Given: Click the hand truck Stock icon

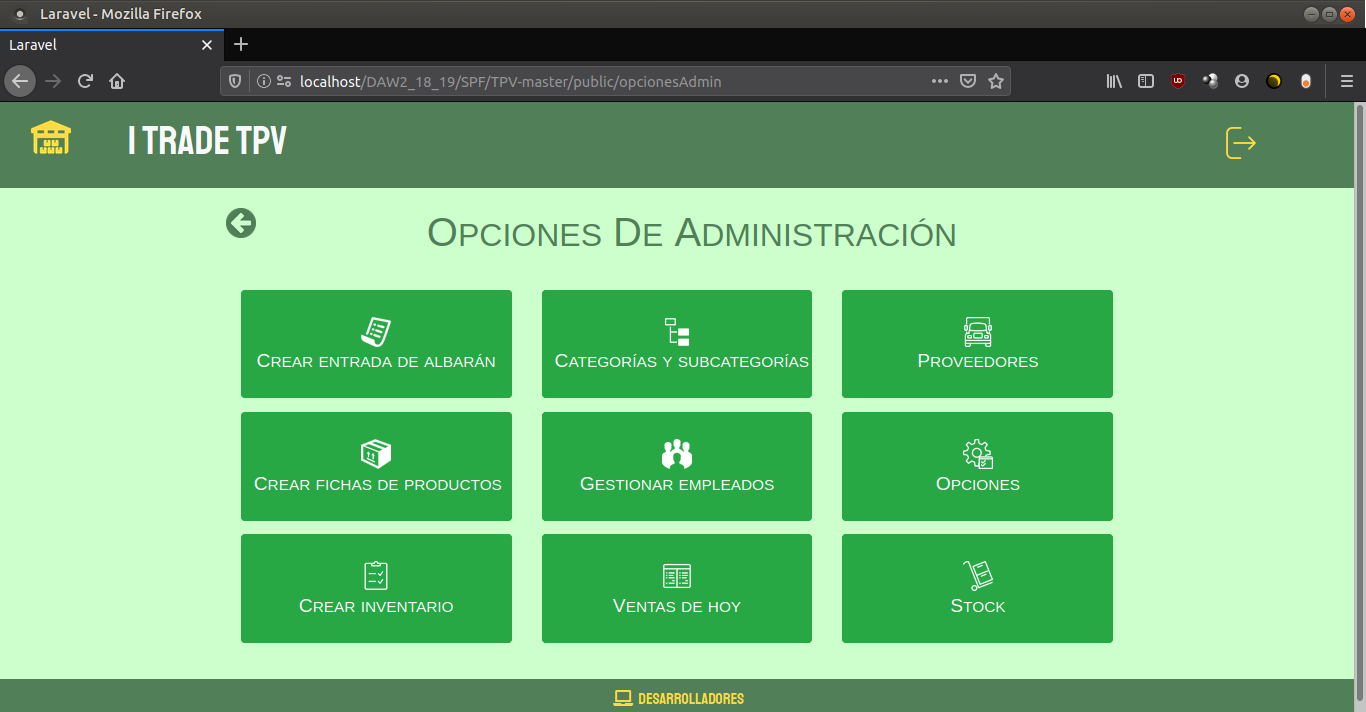Looking at the screenshot, I should point(977,576).
